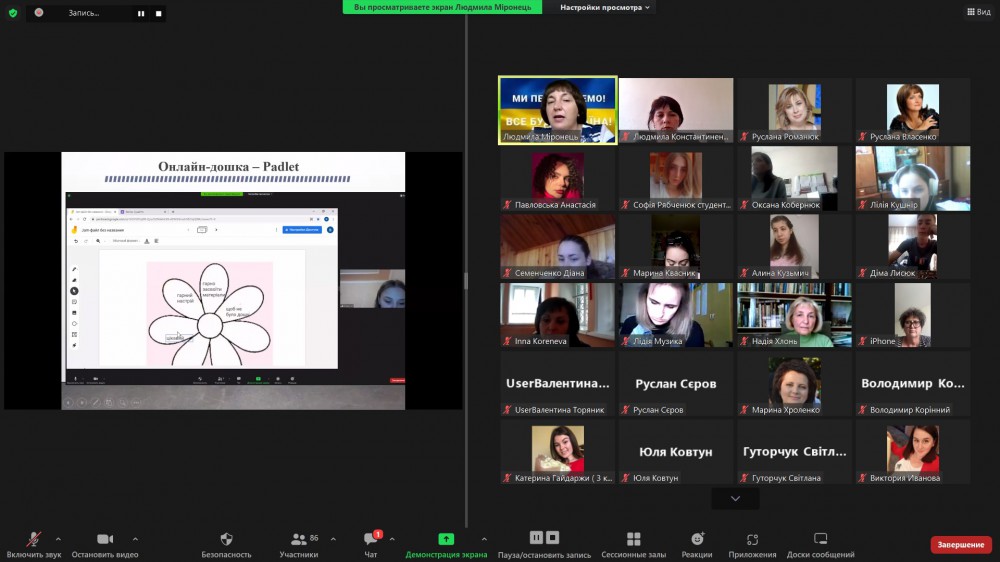
Task: Click the red Завершение end button
Action: pyautogui.click(x=960, y=545)
